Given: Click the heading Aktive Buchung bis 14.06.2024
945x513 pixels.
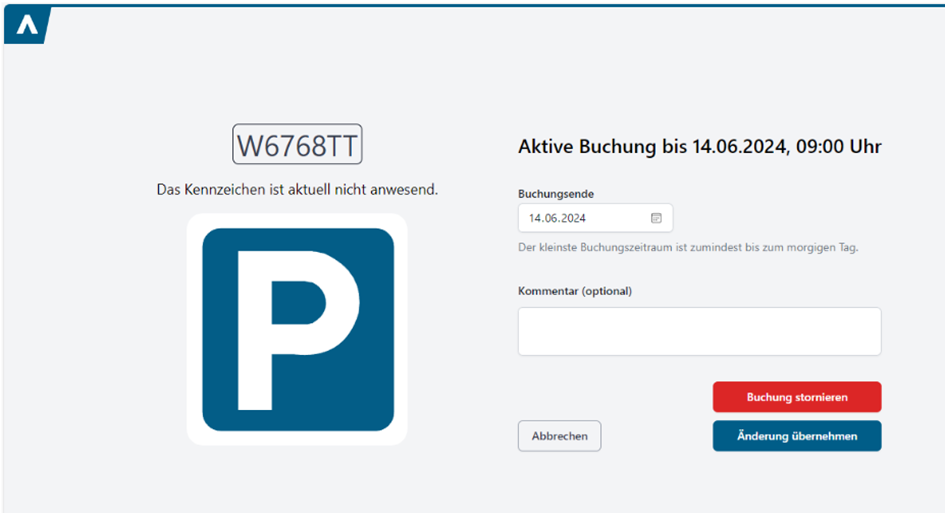Looking at the screenshot, I should point(700,146).
